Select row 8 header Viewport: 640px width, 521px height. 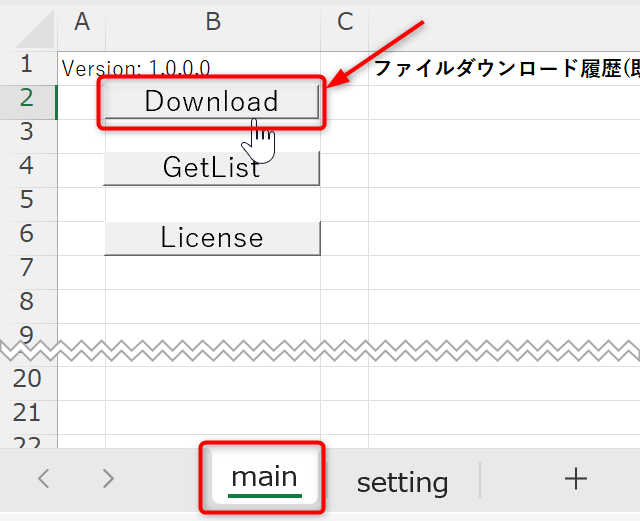pos(27,302)
